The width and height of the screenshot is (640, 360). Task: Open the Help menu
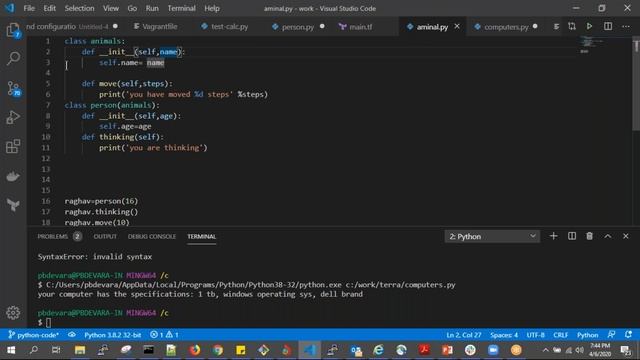212,8
